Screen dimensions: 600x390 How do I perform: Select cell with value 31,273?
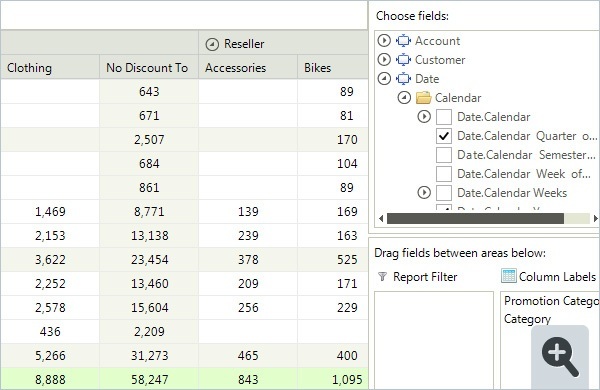tap(149, 356)
